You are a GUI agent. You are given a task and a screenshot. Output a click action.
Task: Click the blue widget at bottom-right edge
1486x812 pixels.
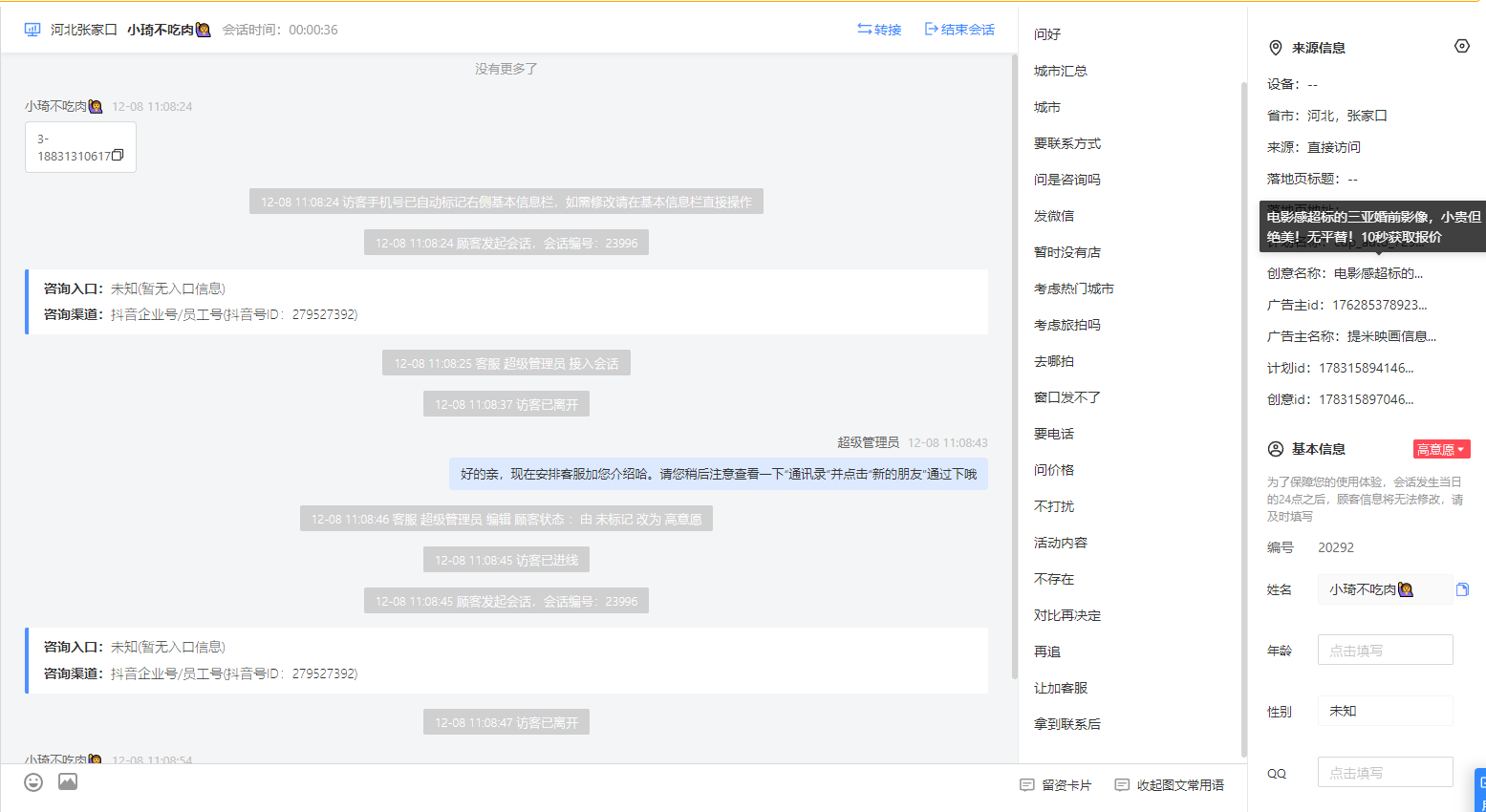(x=1480, y=789)
